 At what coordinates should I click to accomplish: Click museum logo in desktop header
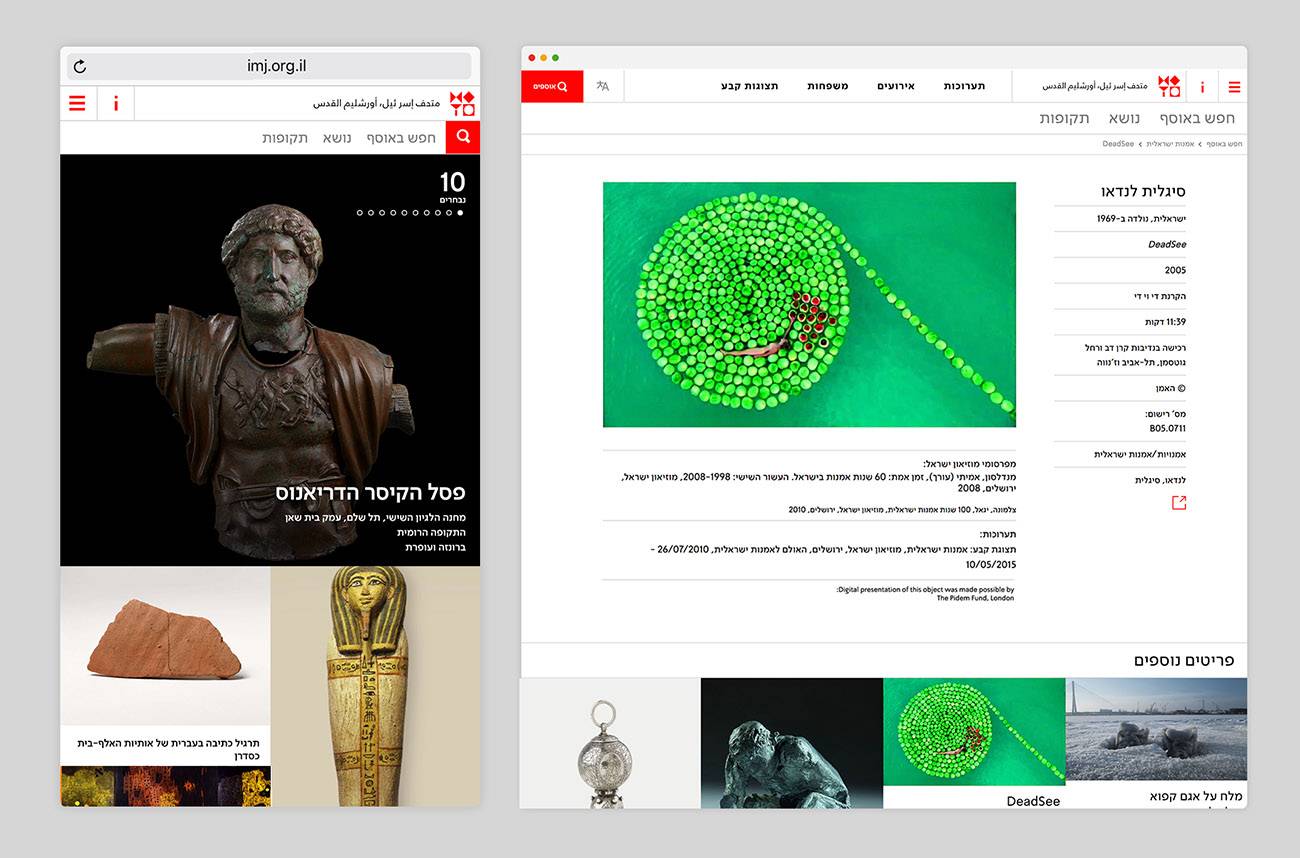(1169, 86)
